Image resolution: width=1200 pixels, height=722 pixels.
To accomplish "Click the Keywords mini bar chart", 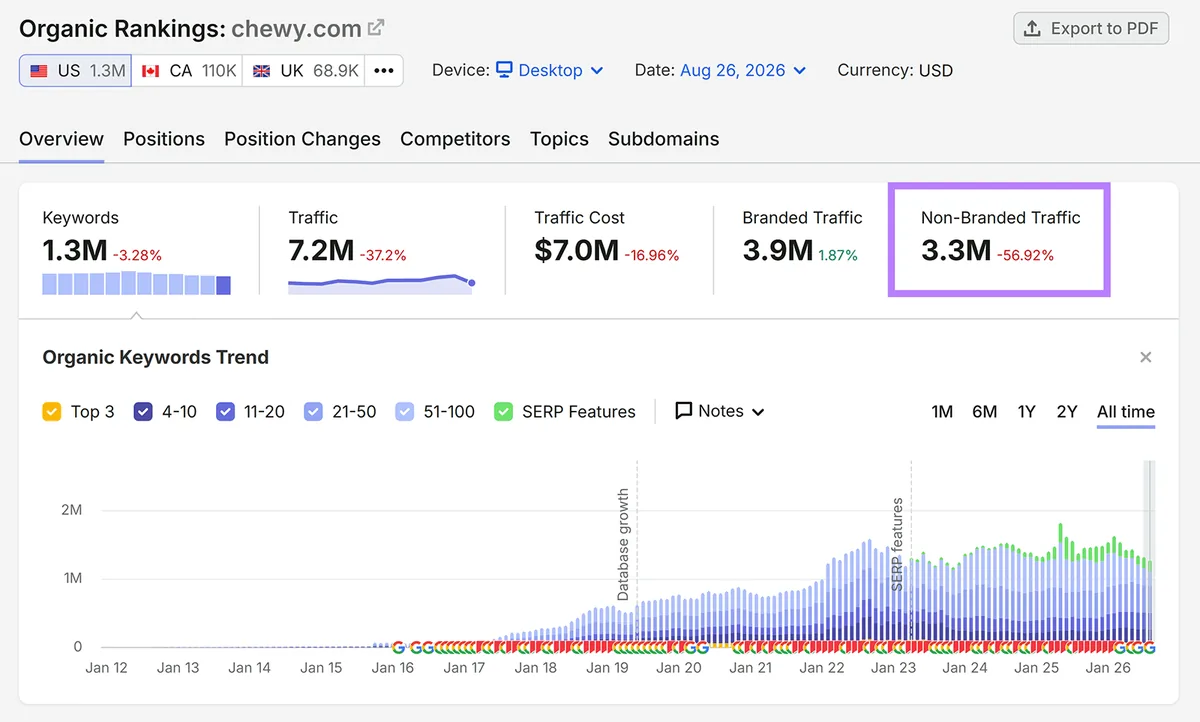I will tap(137, 284).
